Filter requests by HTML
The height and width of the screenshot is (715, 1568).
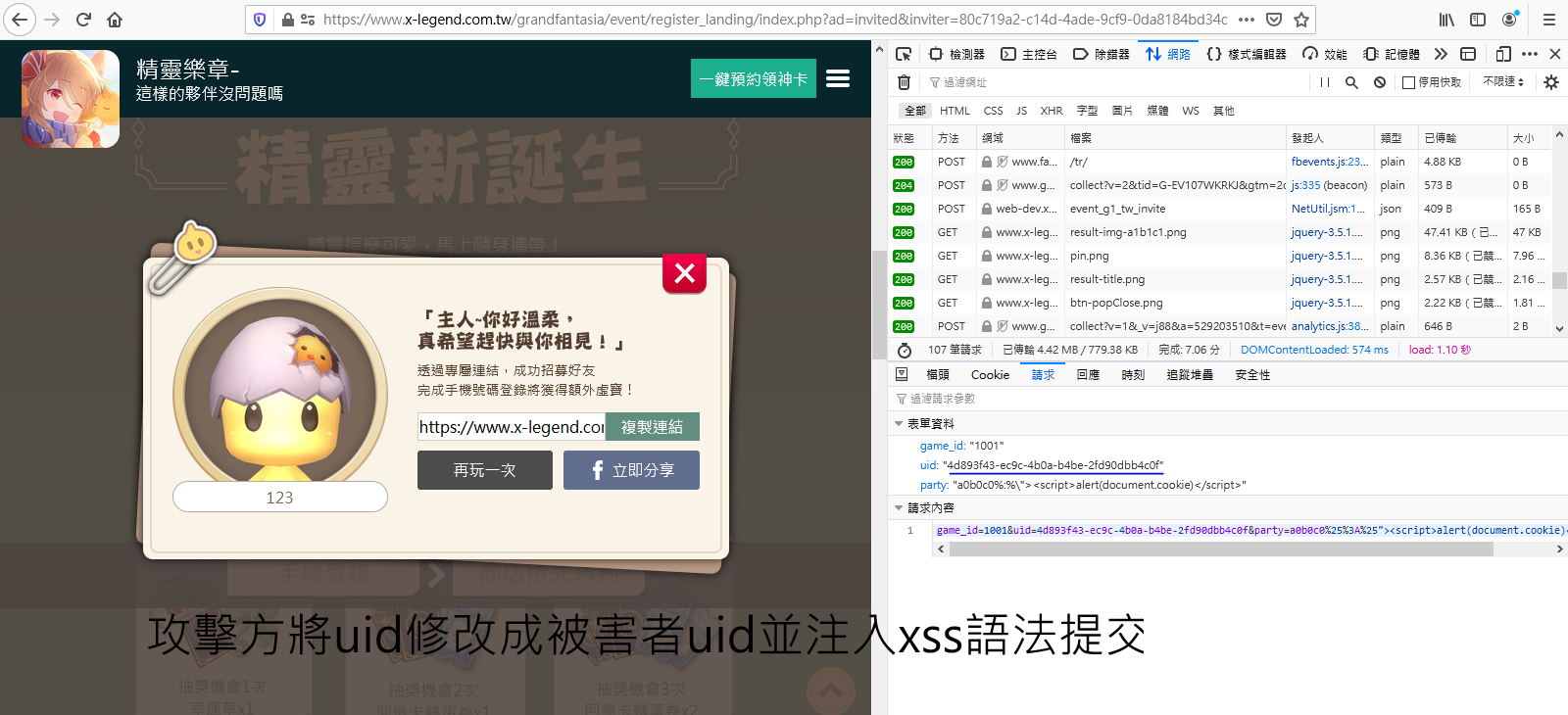[955, 111]
